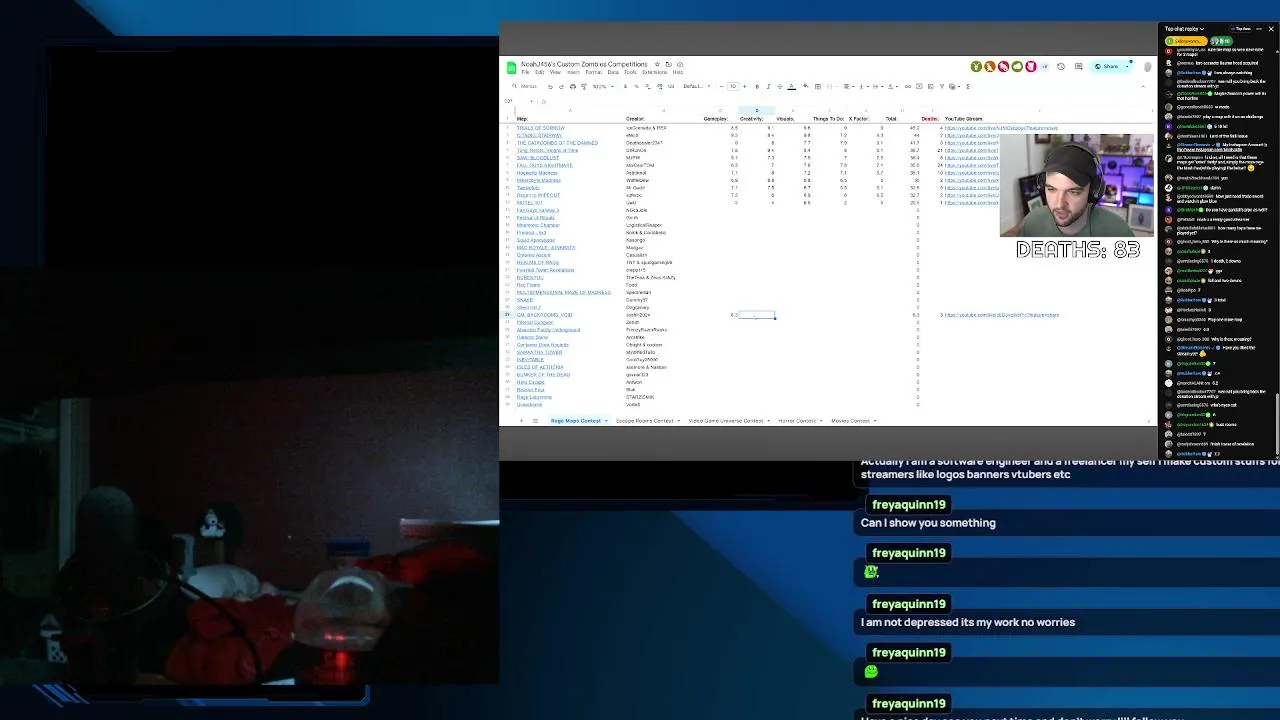The width and height of the screenshot is (1280, 720).
Task: Click the paint format icon
Action: [584, 86]
